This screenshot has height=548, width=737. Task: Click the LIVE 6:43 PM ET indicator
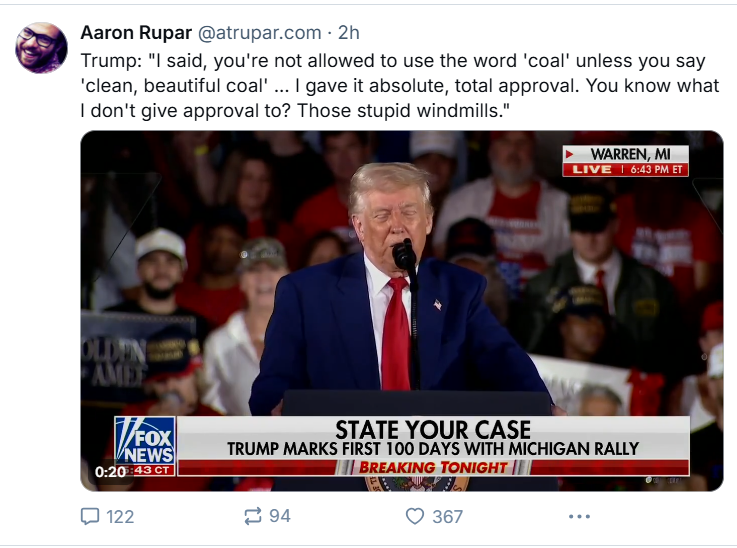(x=626, y=170)
